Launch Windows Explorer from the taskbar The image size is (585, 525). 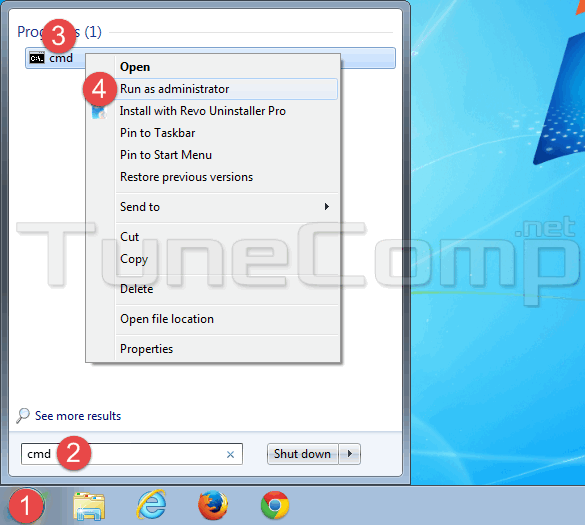click(x=89, y=506)
